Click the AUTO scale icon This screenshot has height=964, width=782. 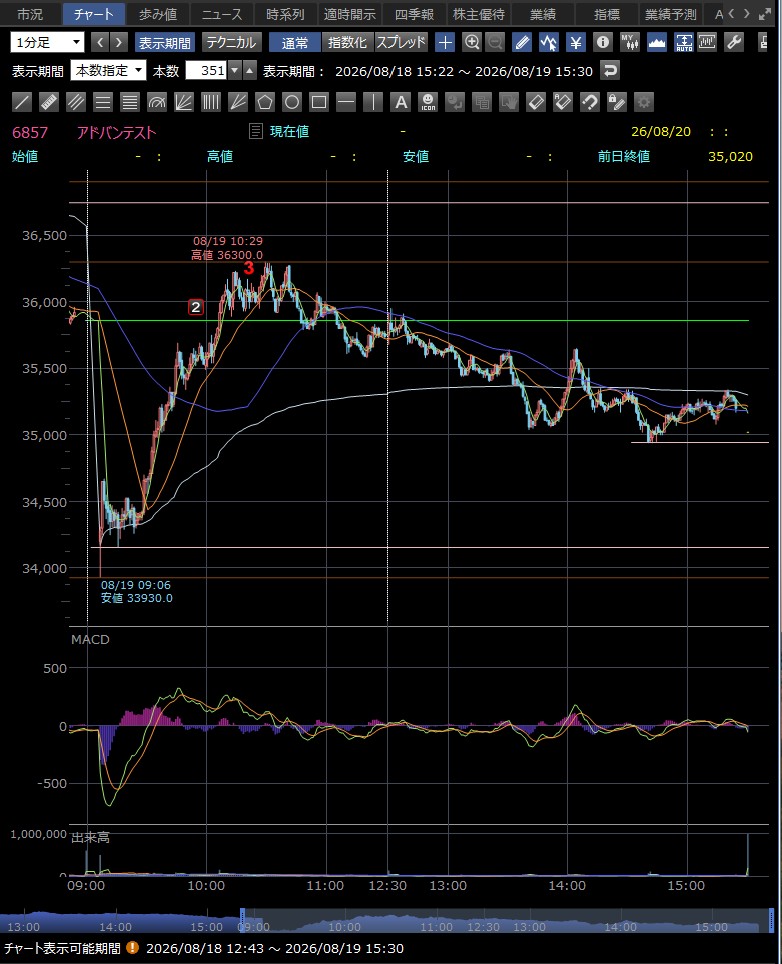click(684, 42)
